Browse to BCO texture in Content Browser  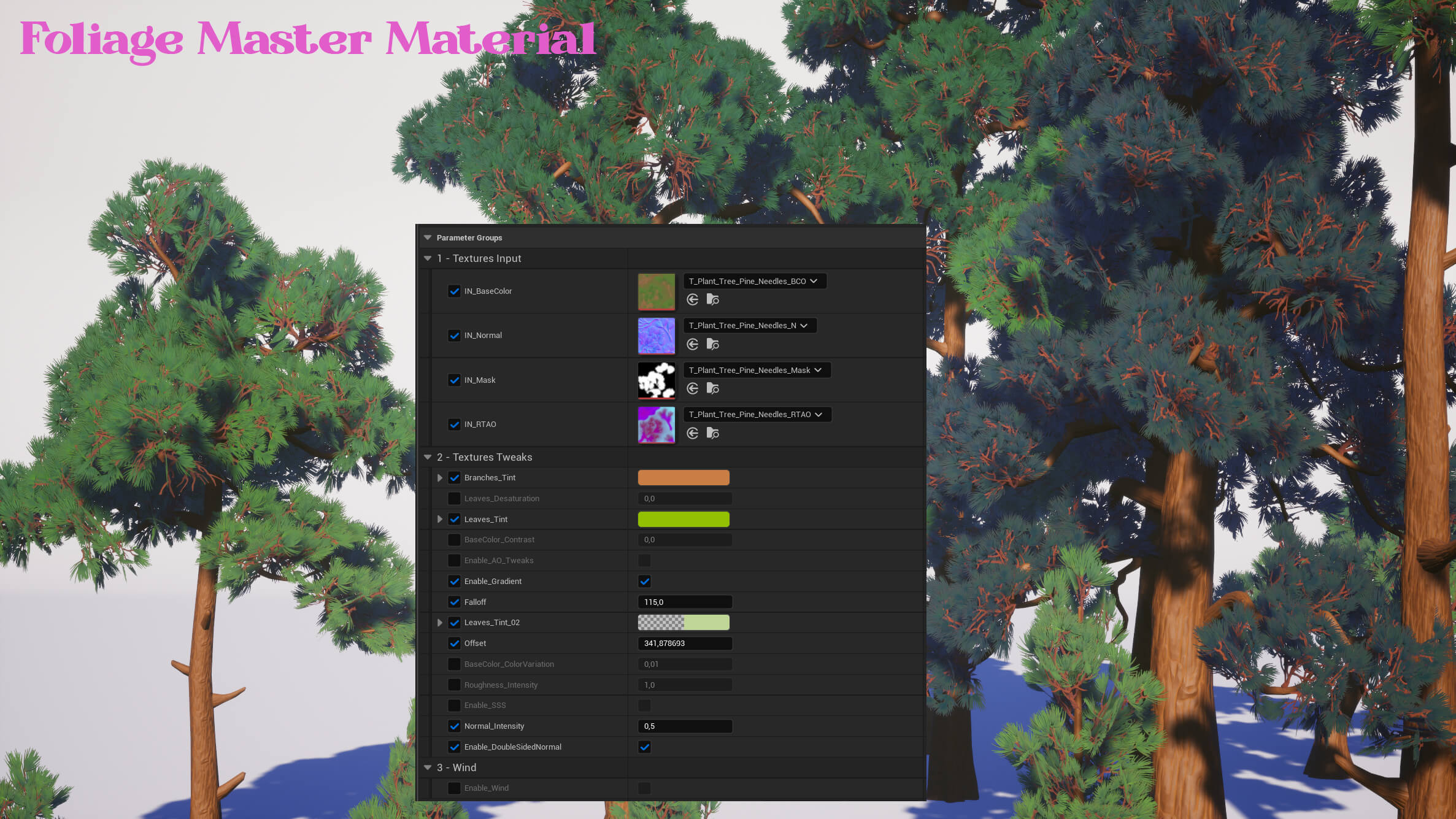click(x=712, y=299)
